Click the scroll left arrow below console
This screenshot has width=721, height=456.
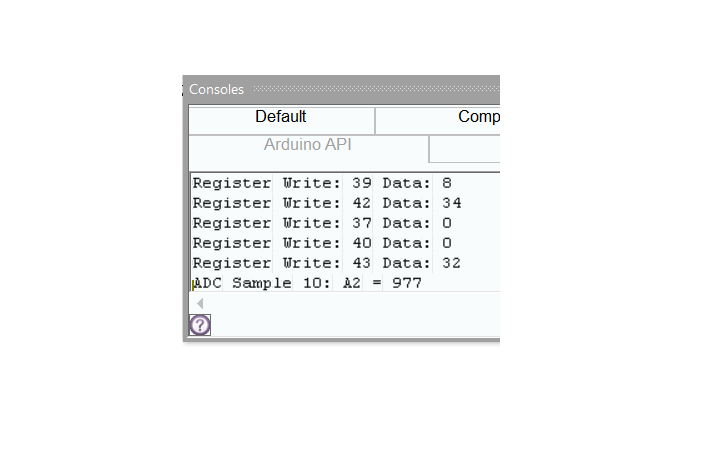[x=200, y=303]
